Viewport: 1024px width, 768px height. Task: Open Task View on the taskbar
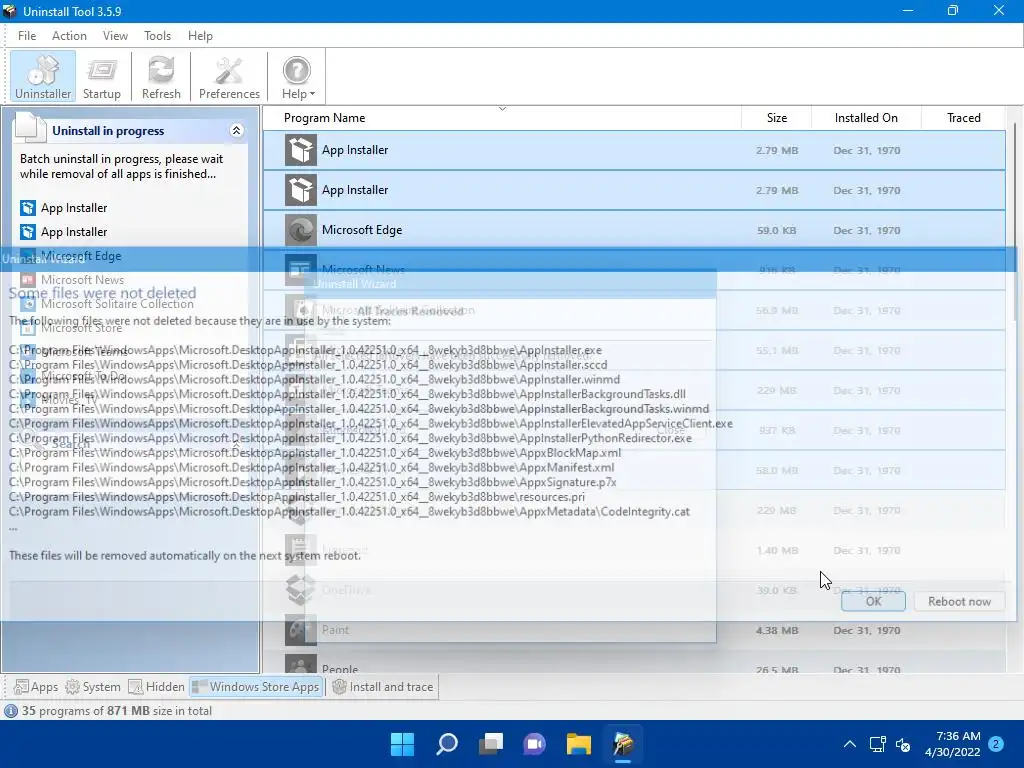click(490, 744)
